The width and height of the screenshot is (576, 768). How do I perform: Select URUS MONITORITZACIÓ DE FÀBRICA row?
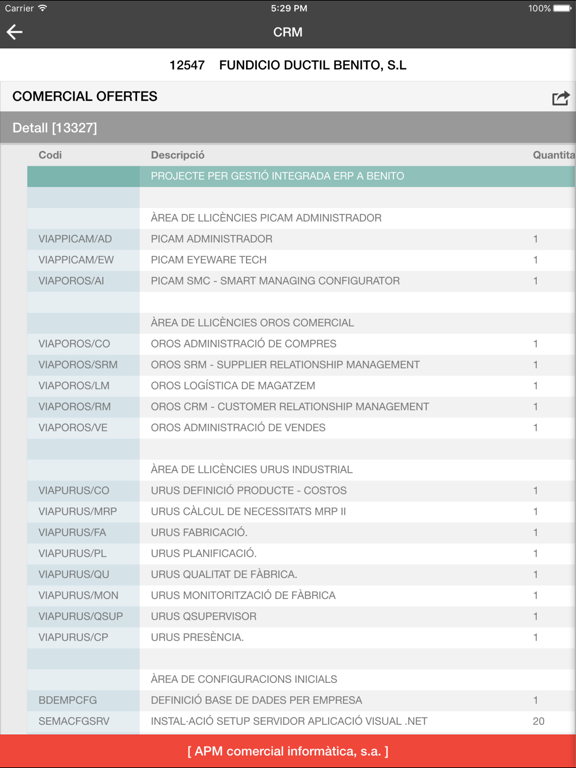click(x=301, y=596)
